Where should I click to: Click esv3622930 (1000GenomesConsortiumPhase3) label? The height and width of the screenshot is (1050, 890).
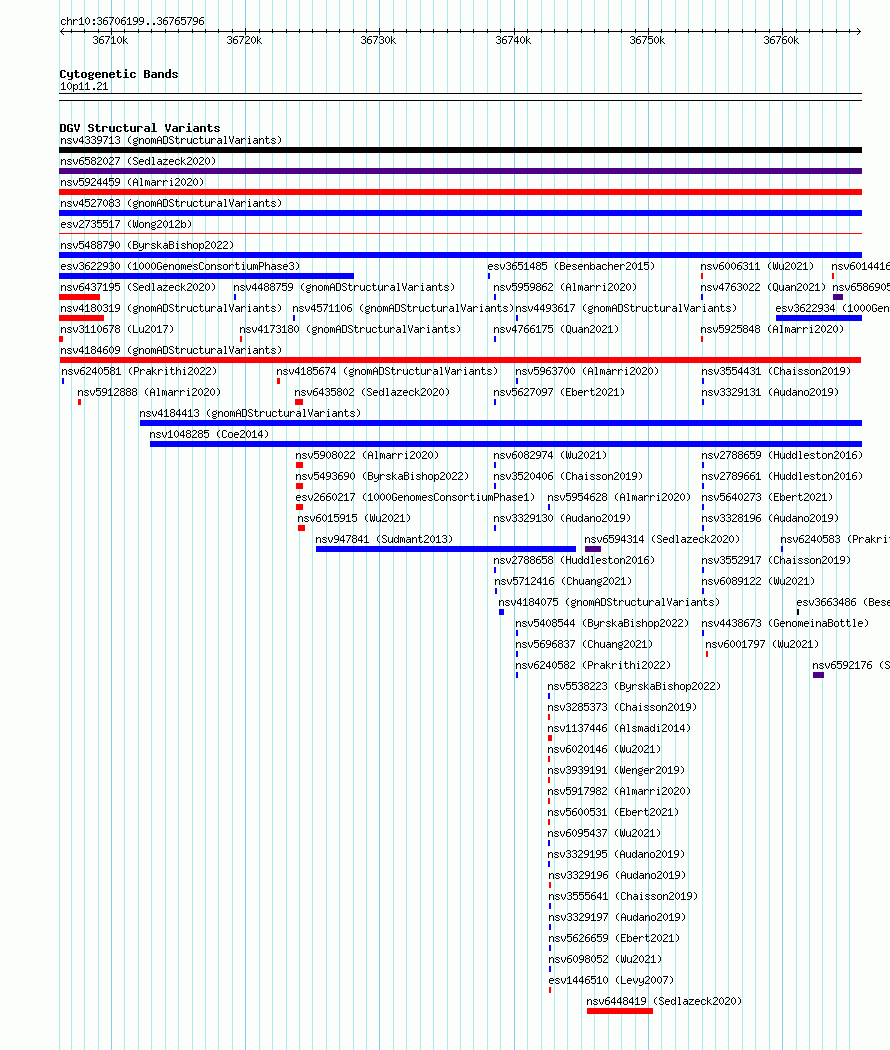(180, 266)
